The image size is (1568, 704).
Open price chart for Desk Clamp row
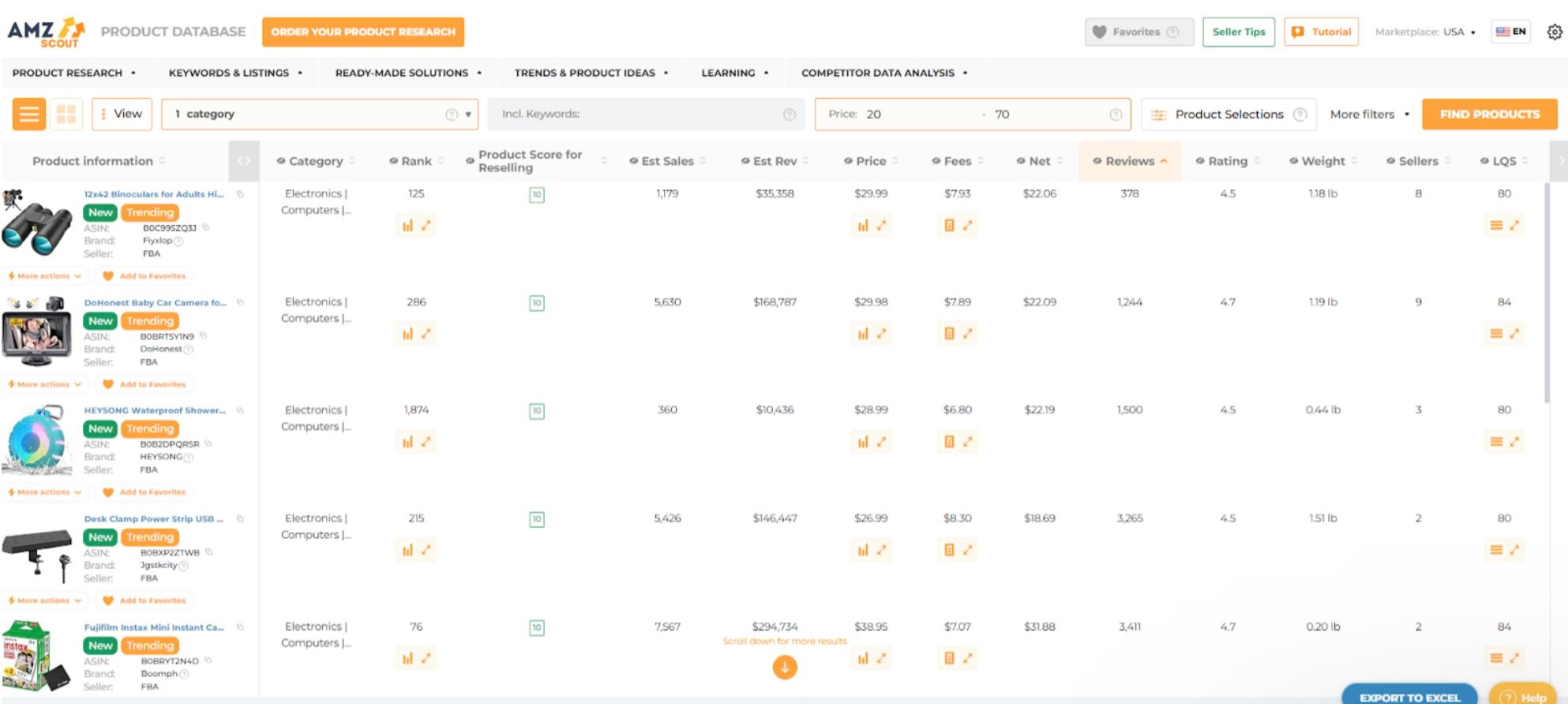click(x=863, y=550)
